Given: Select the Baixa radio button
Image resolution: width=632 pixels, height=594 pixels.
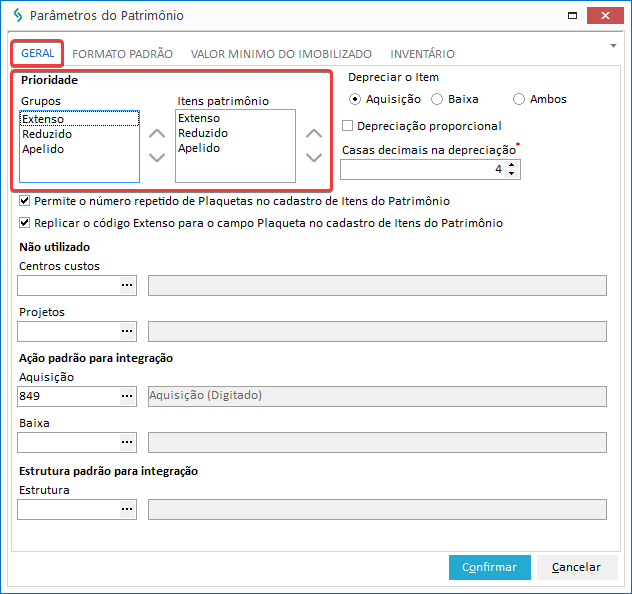Looking at the screenshot, I should coord(437,99).
